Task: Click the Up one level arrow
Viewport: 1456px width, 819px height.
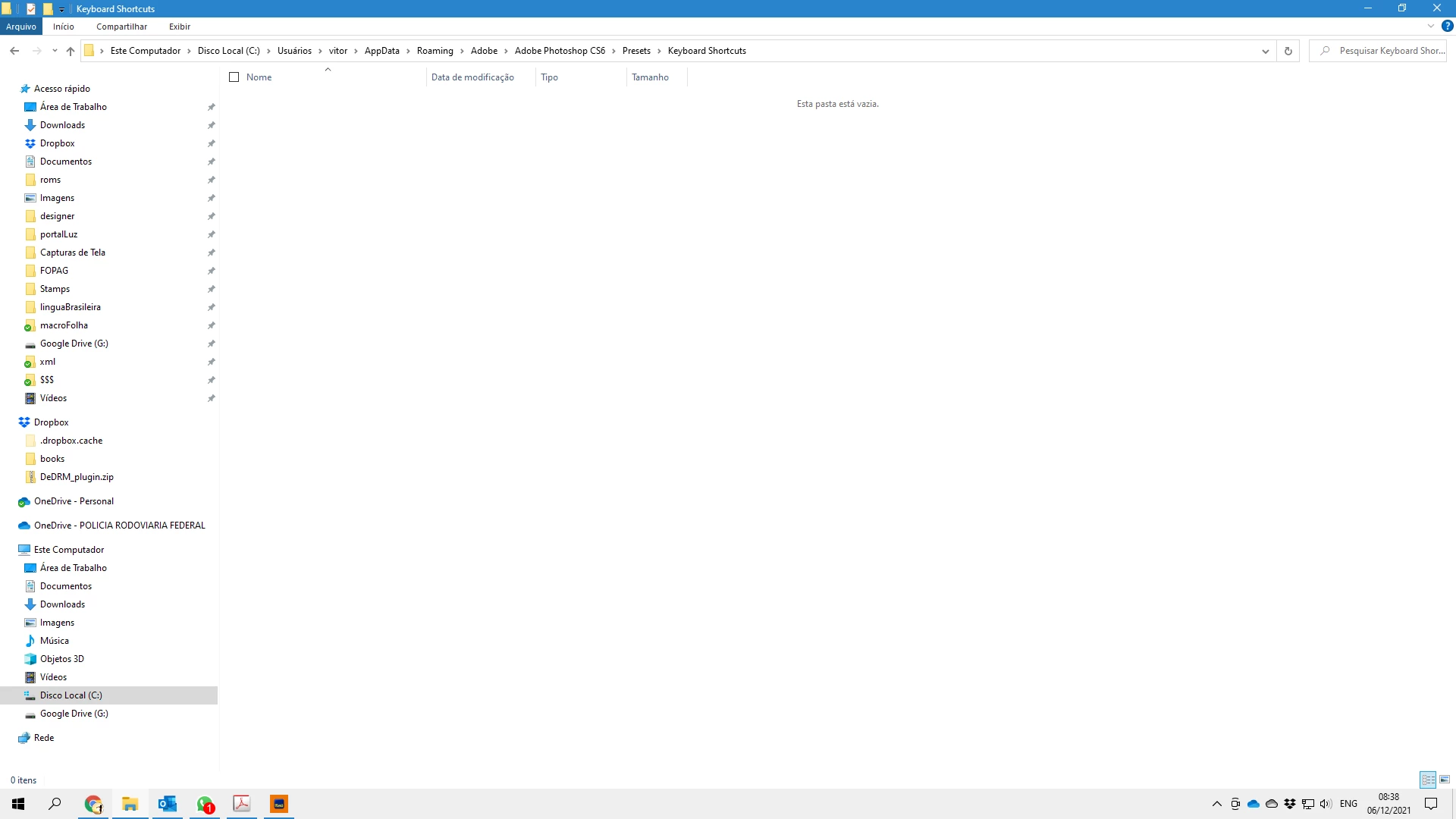Action: (x=71, y=51)
